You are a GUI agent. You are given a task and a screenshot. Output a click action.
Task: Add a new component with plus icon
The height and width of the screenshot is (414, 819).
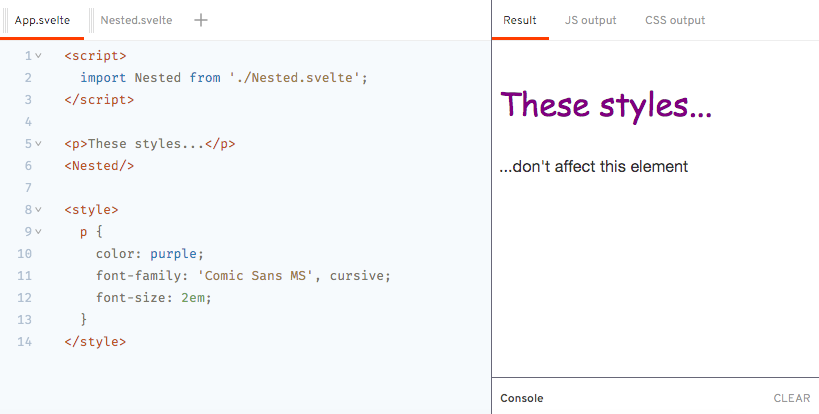point(201,20)
